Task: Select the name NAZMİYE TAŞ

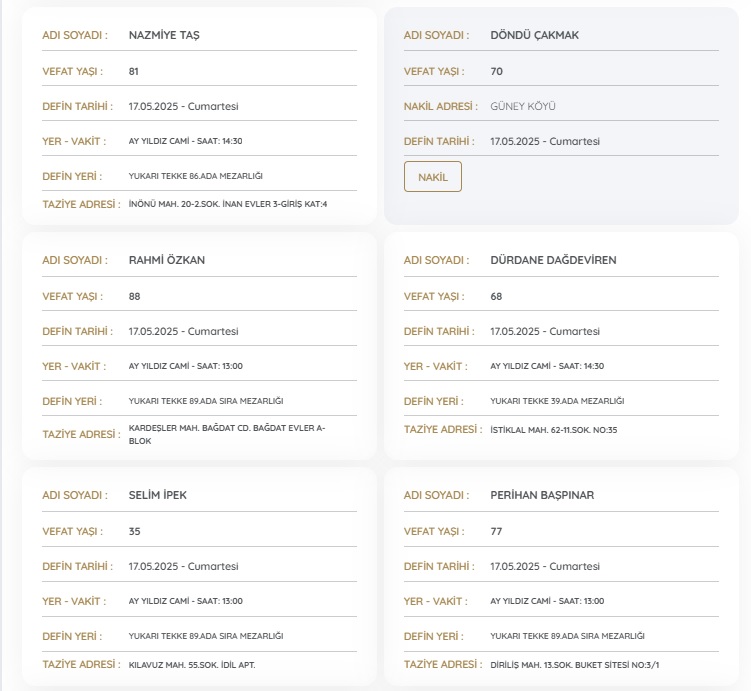Action: (164, 35)
